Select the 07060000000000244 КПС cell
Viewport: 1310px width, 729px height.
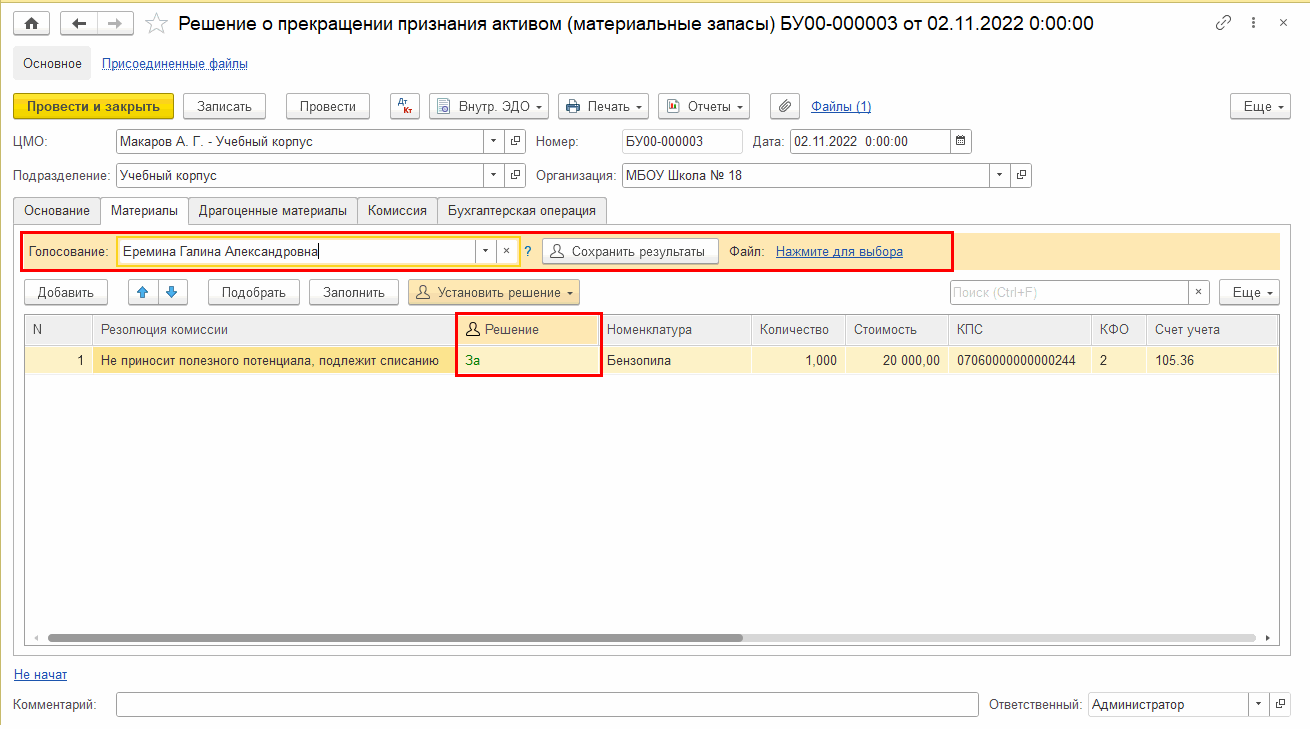coord(1020,360)
